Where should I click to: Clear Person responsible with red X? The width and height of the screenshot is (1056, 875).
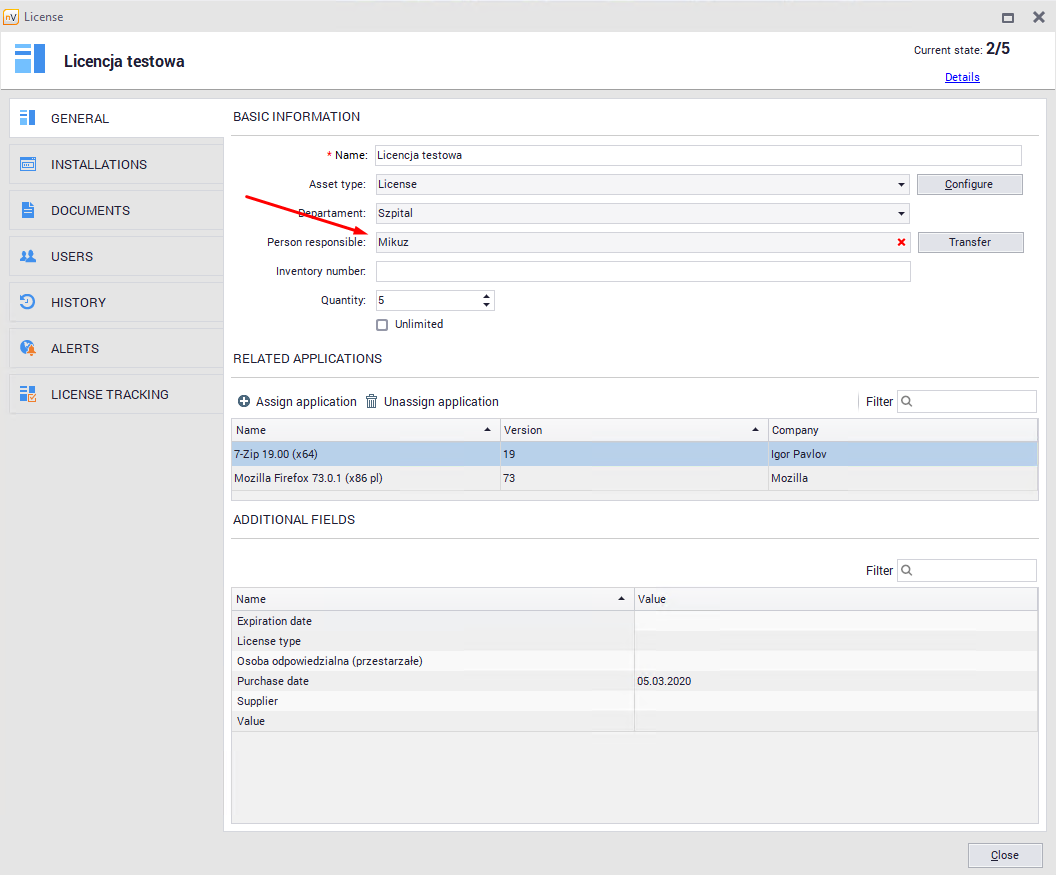(901, 242)
